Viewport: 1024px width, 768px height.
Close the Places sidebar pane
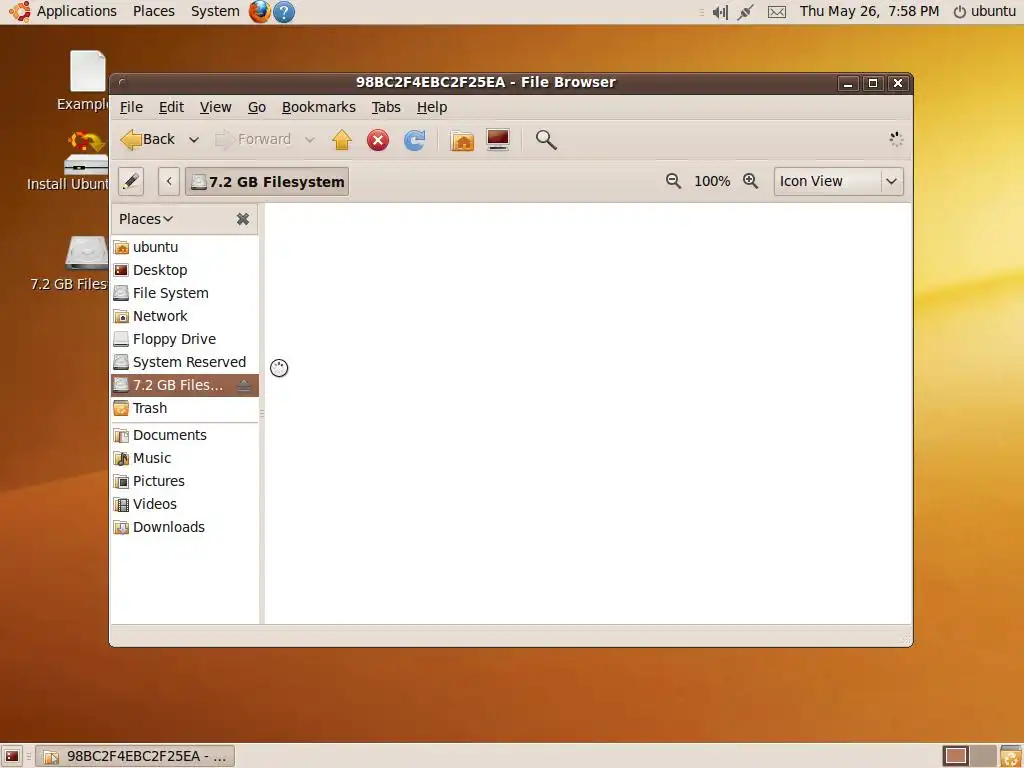point(243,219)
